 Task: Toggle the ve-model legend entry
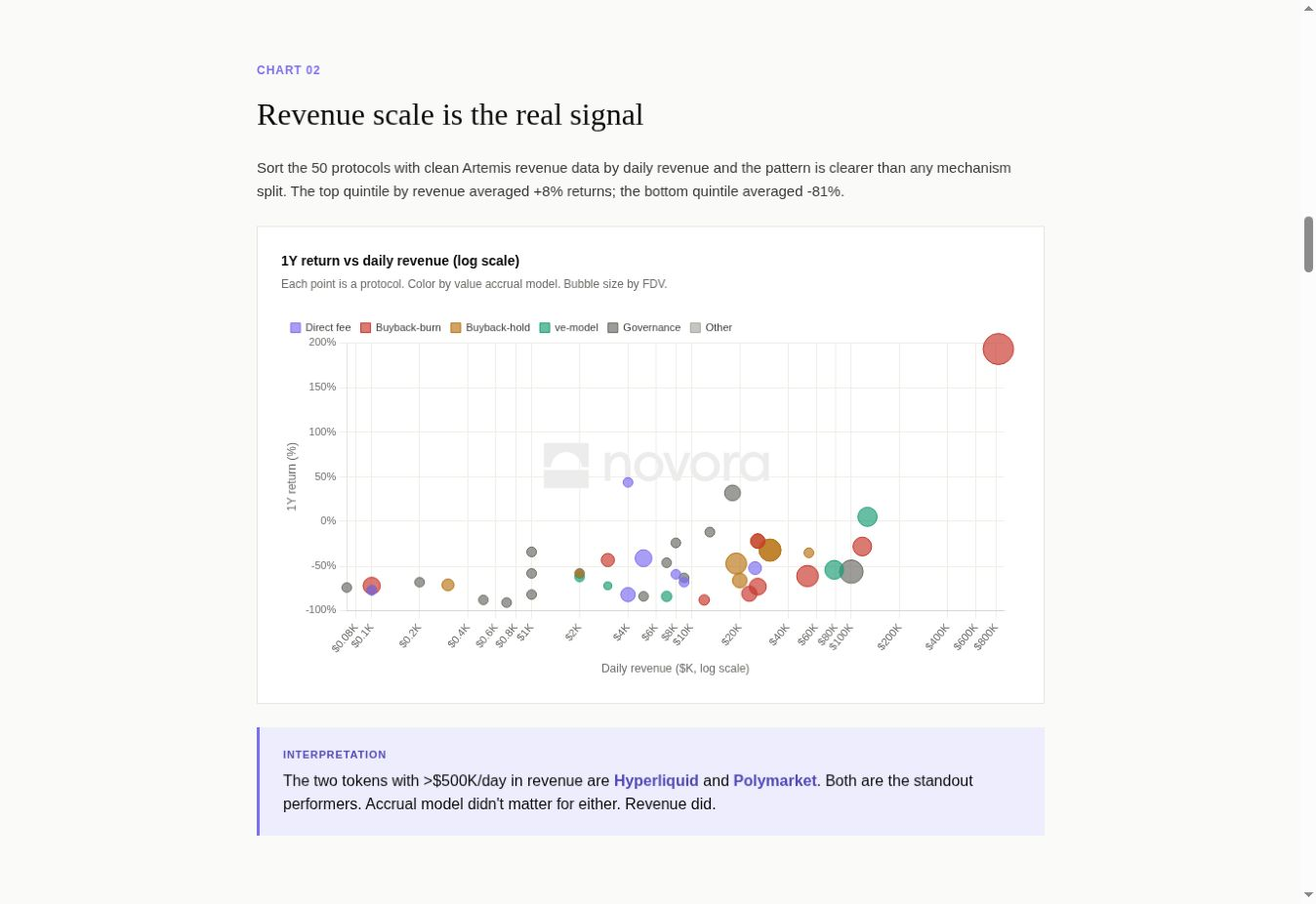(568, 328)
